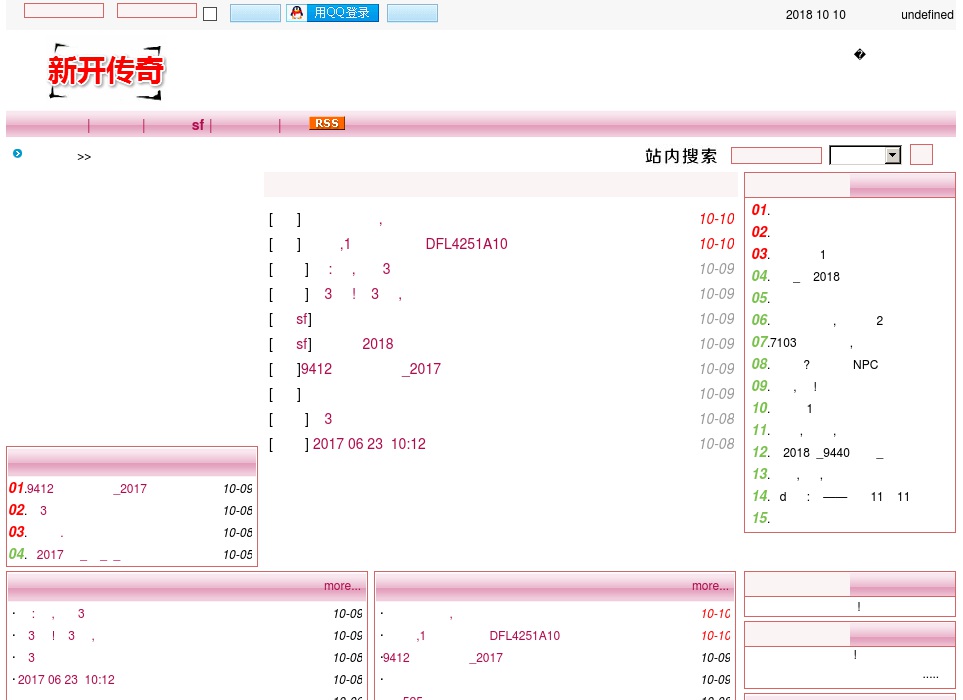Open the "]9412 ... _2017" article link
This screenshot has height=700, width=963.
[370, 369]
